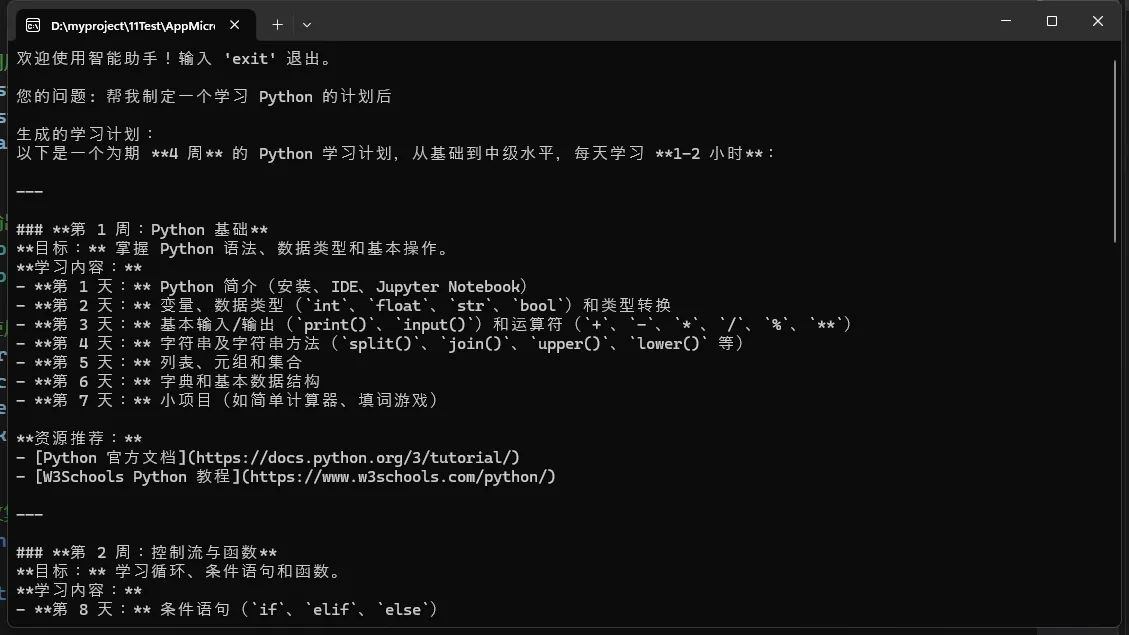Minimize the terminal window
Image resolution: width=1129 pixels, height=635 pixels.
1005,21
